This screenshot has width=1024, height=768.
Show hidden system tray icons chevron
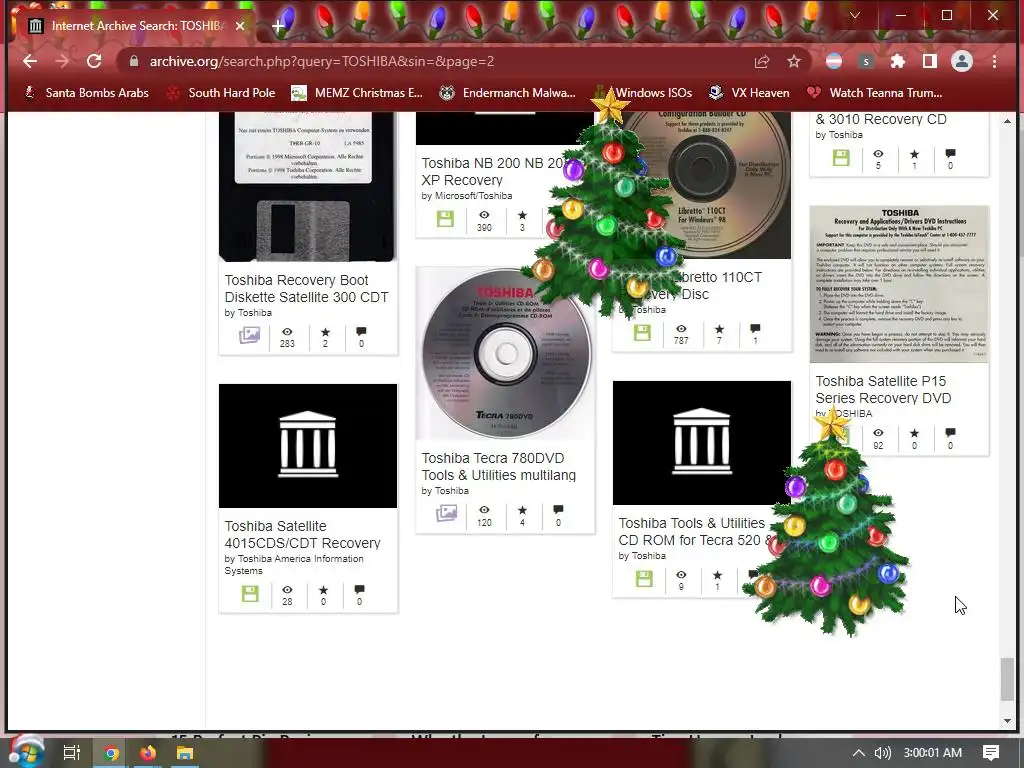[x=859, y=752]
